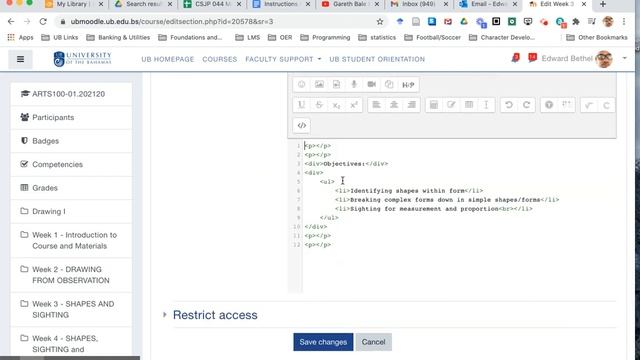Click the browser address bar URL

[x=172, y=22]
